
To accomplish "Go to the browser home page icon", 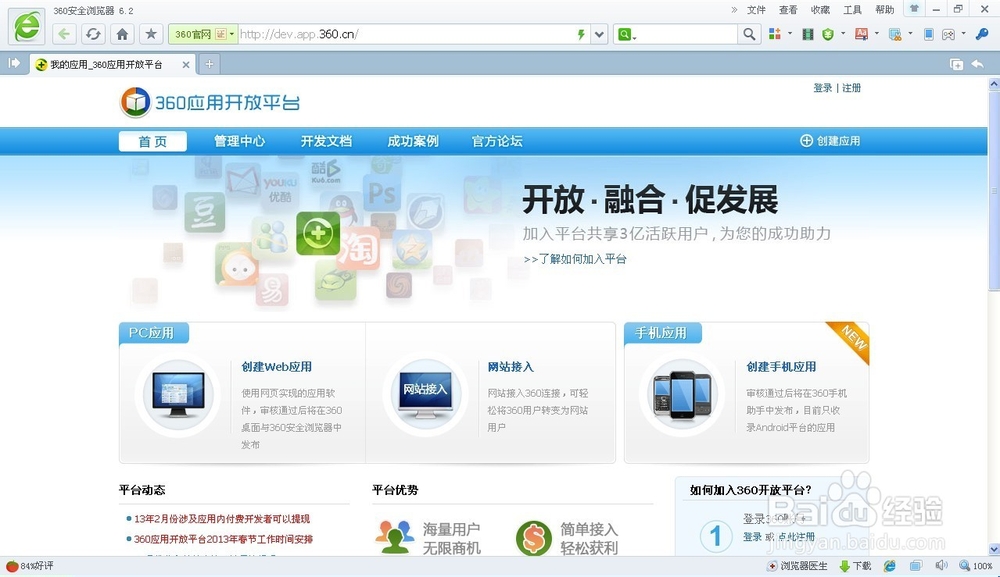I will (x=122, y=34).
